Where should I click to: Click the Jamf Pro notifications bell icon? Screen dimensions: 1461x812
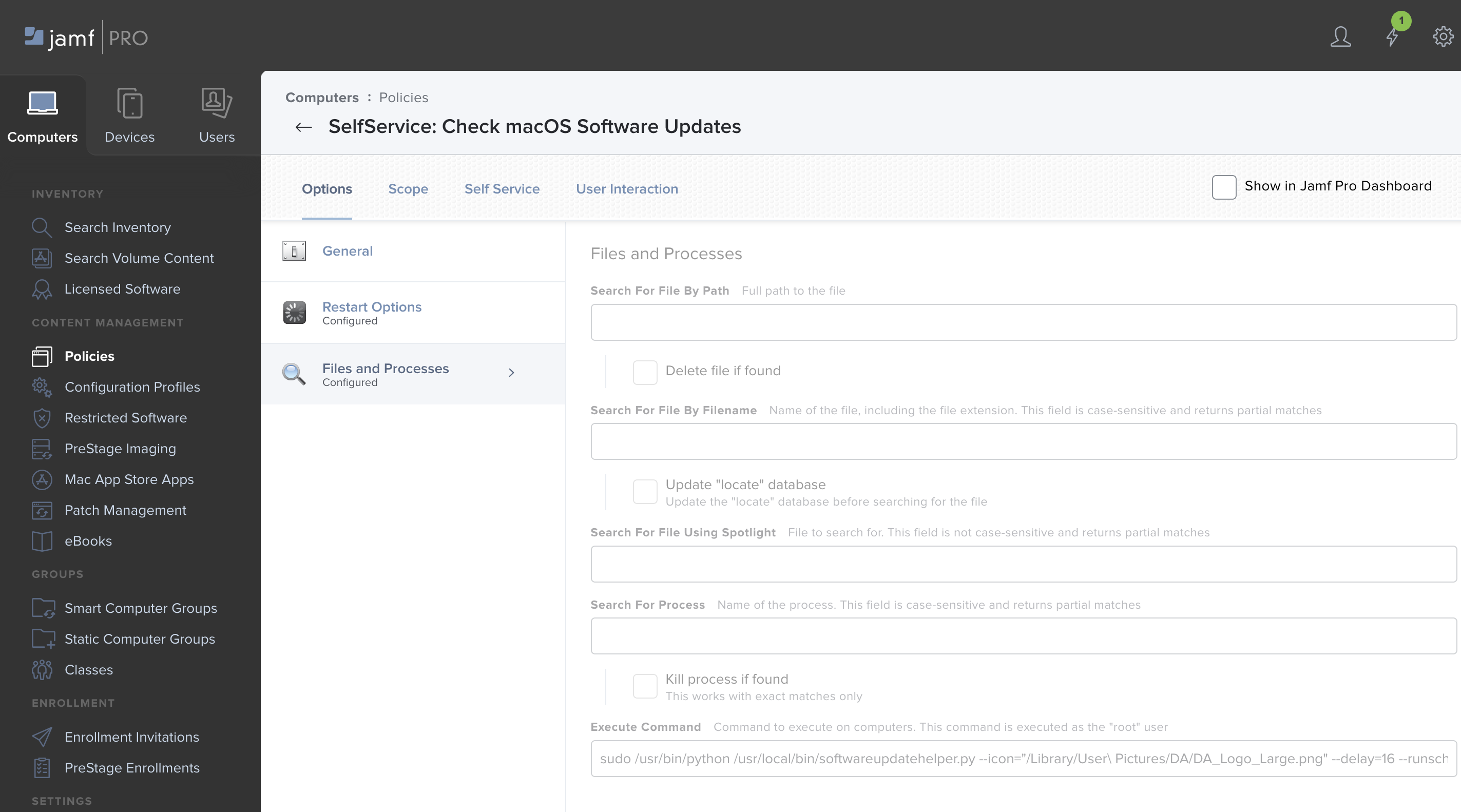pos(1391,36)
